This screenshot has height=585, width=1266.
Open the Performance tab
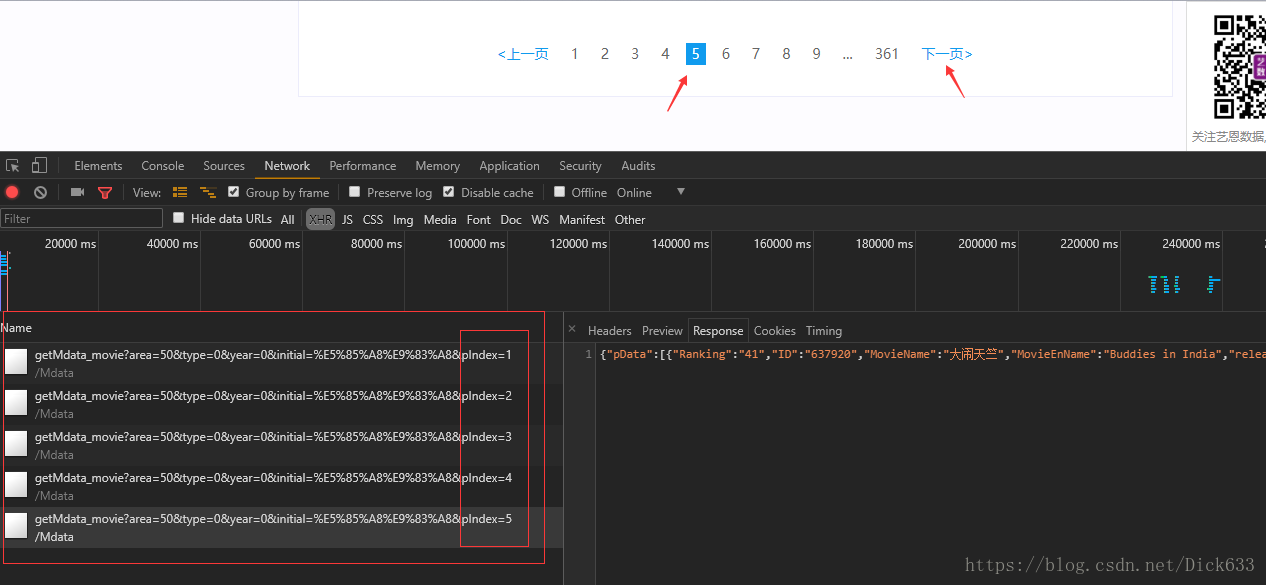(362, 166)
